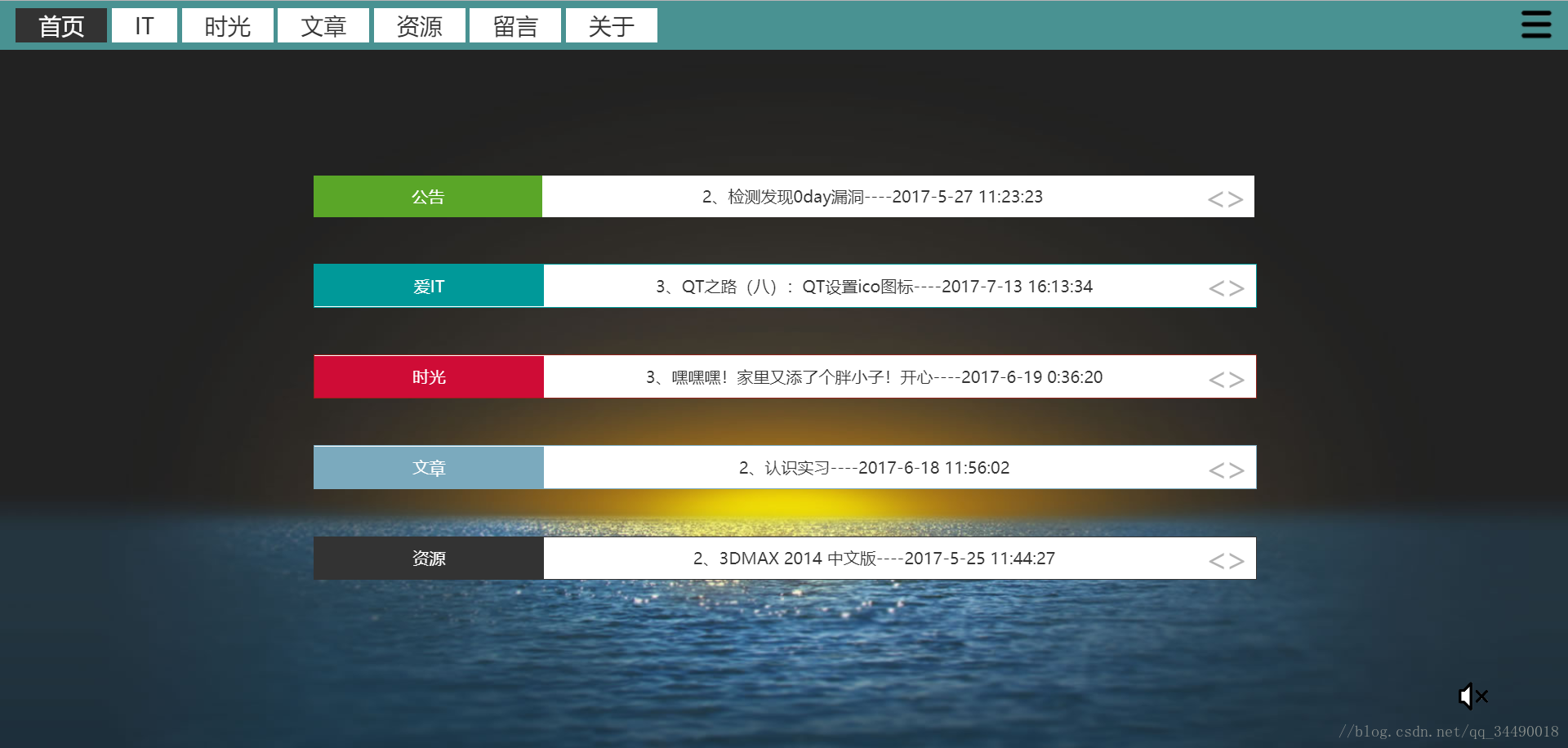This screenshot has height=748, width=1568.
Task: Open the 留言 nav tab
Action: click(515, 25)
